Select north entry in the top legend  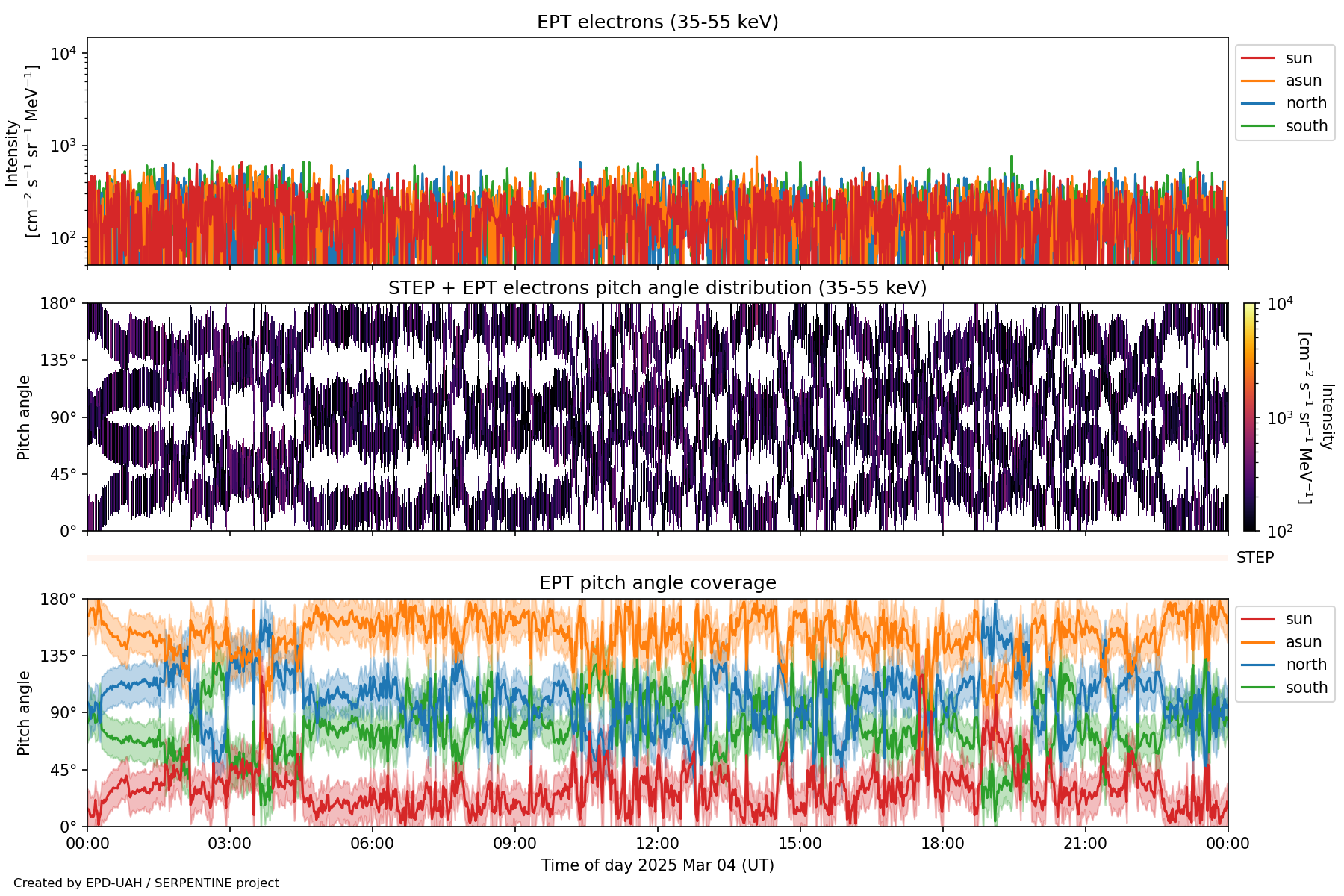tap(1305, 103)
